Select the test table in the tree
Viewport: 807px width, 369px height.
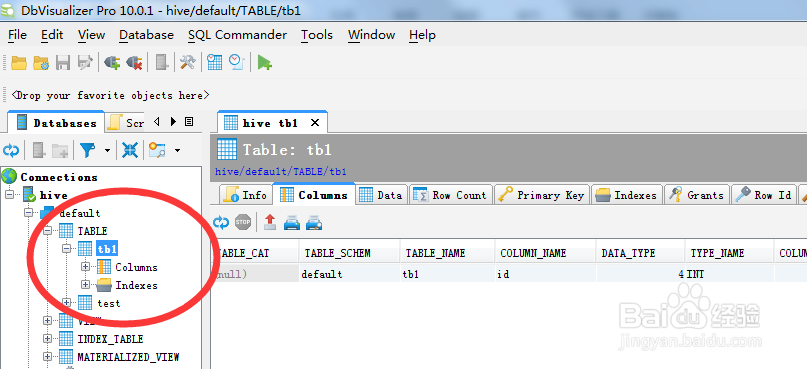109,303
